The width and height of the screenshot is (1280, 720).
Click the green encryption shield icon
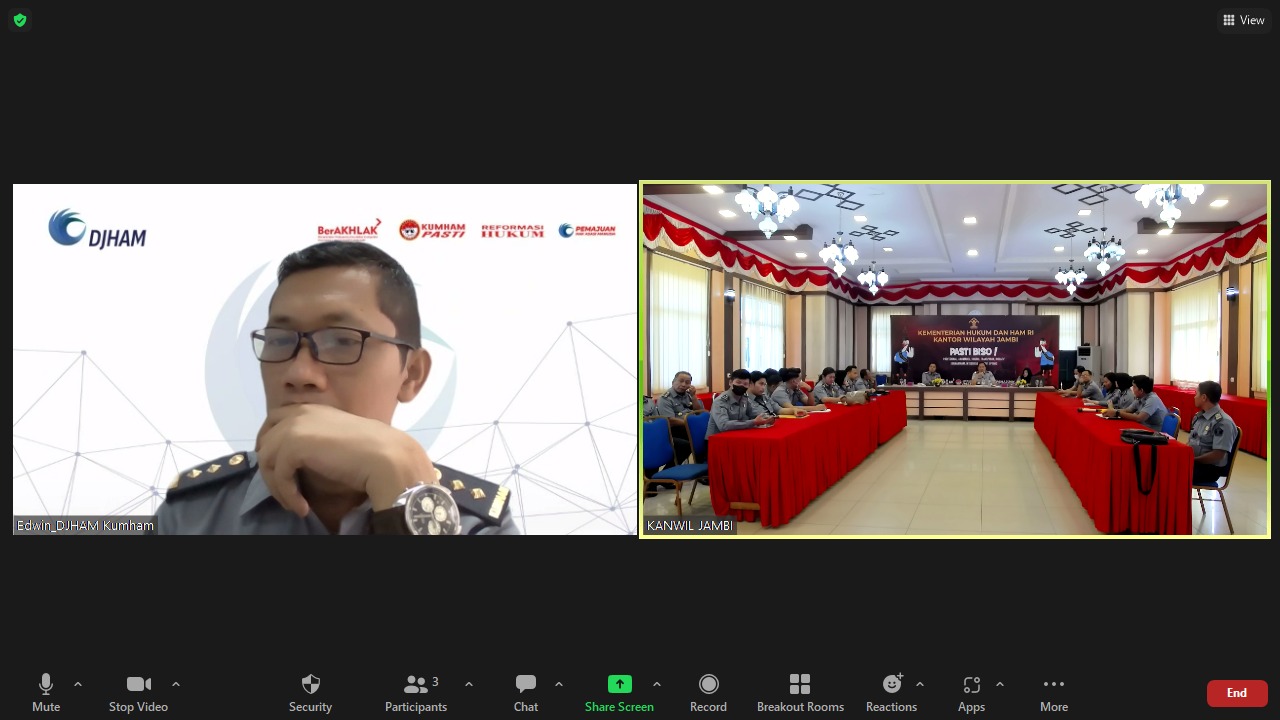coord(20,20)
